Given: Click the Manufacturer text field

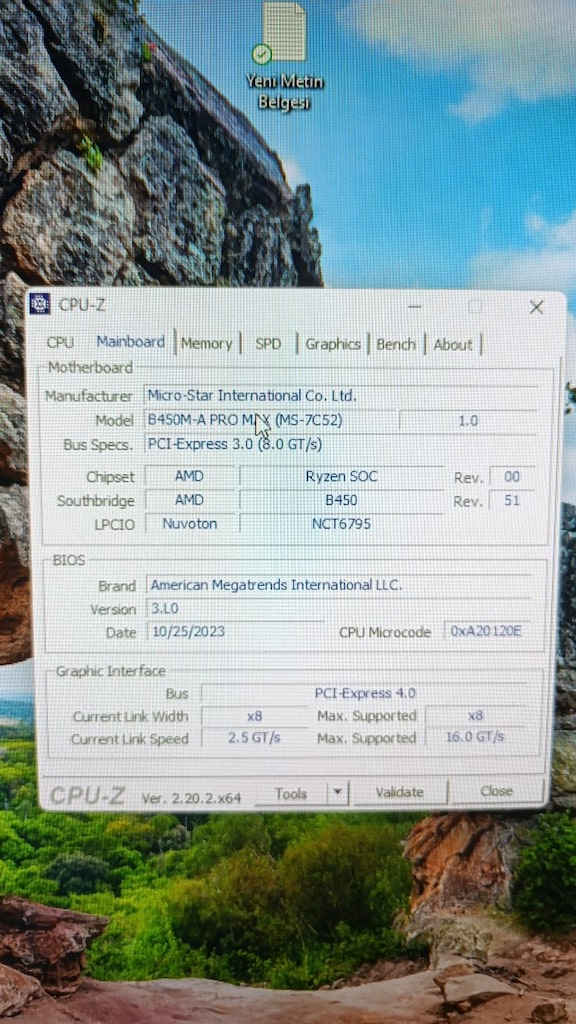Looking at the screenshot, I should (340, 395).
